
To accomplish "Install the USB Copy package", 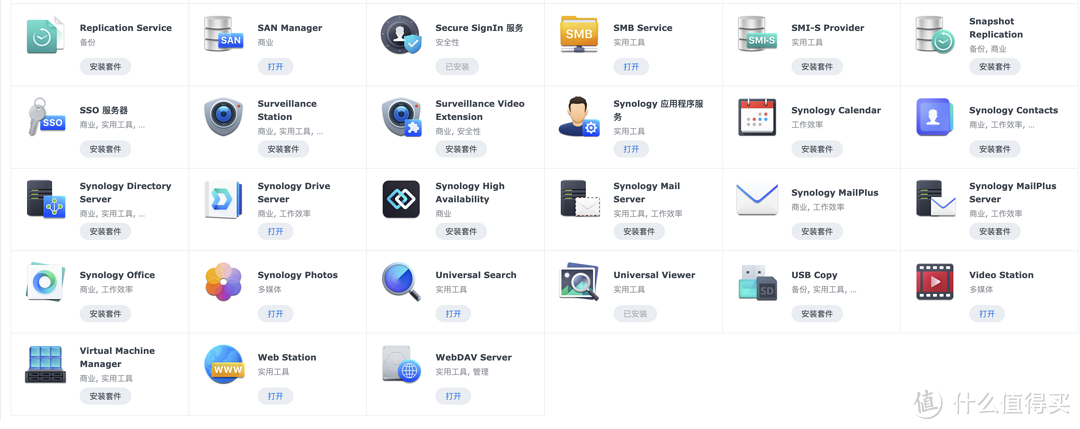I will [817, 313].
